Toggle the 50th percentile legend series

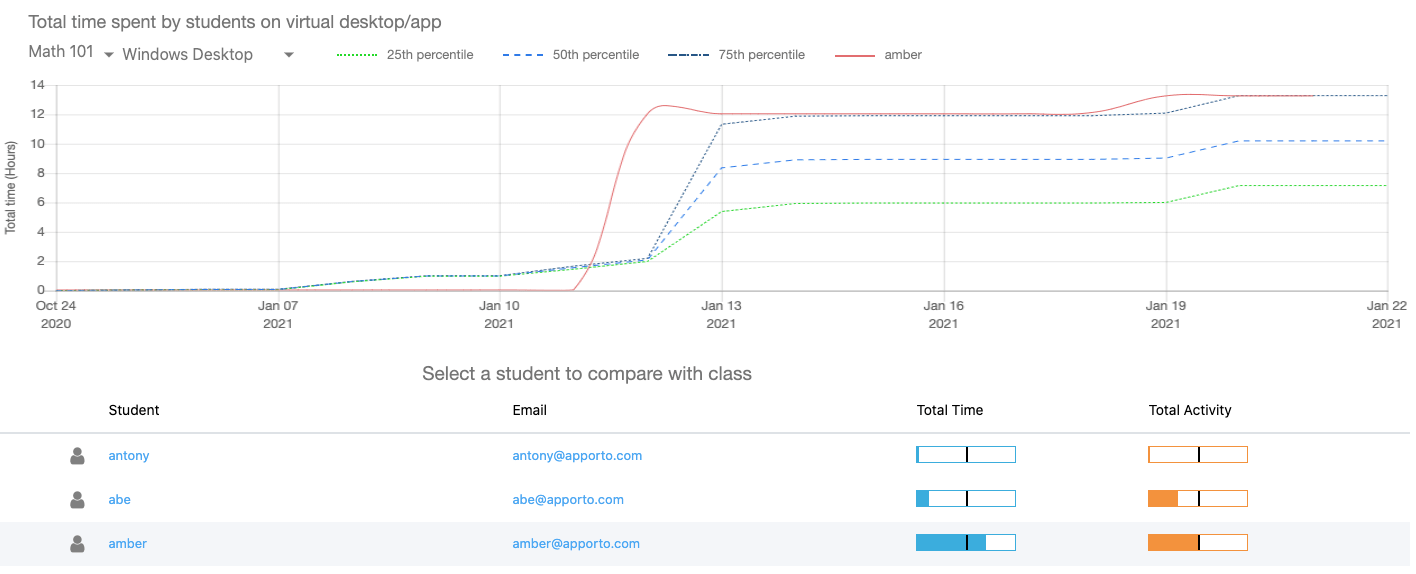(571, 55)
